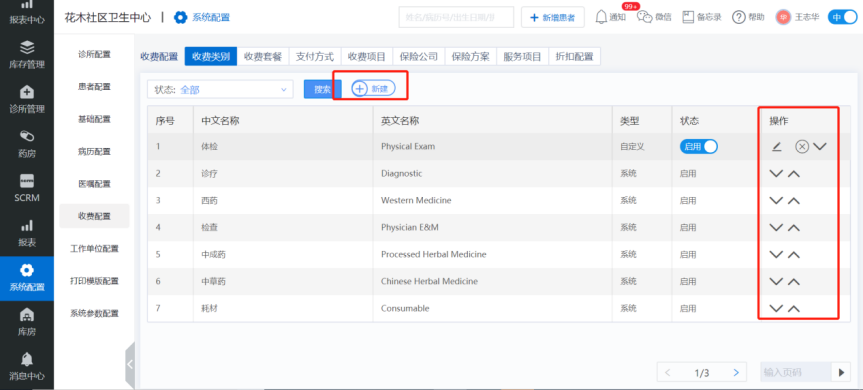Image resolution: width=863 pixels, height=390 pixels.
Task: Open SCRM sidebar icon
Action: 26,189
